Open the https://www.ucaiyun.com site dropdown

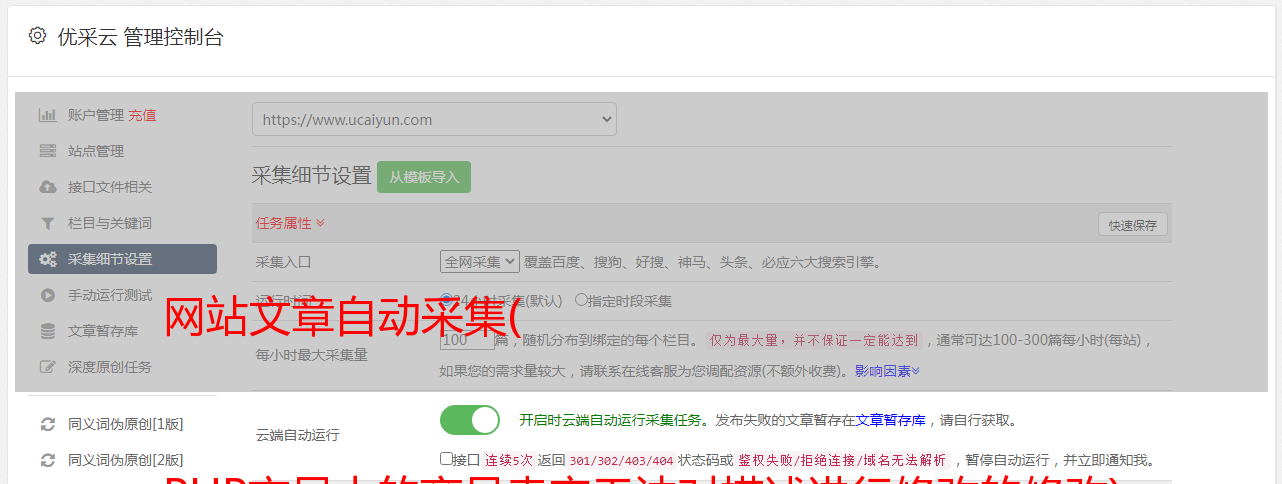coord(434,119)
